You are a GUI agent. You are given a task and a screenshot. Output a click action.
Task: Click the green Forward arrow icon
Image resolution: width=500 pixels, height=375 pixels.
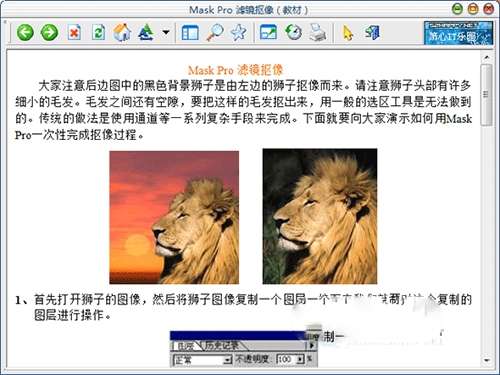click(49, 33)
